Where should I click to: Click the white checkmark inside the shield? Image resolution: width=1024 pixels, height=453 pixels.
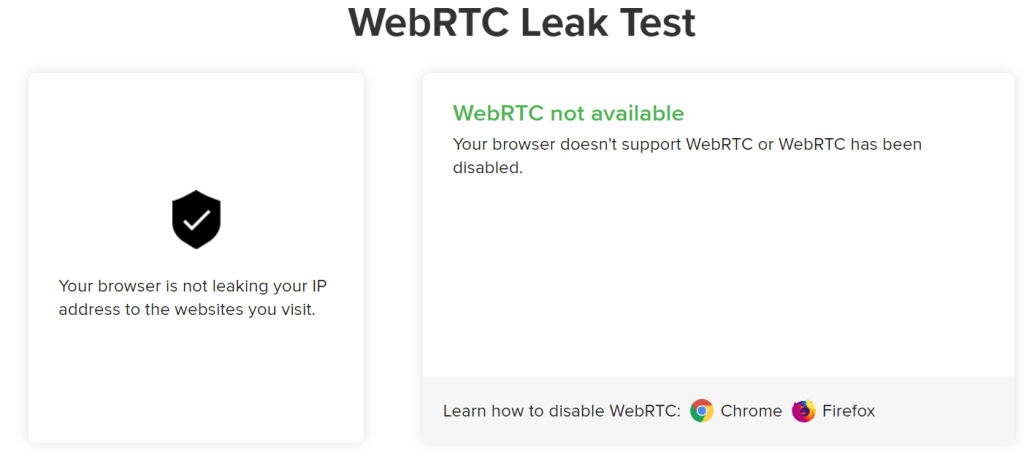tap(197, 219)
